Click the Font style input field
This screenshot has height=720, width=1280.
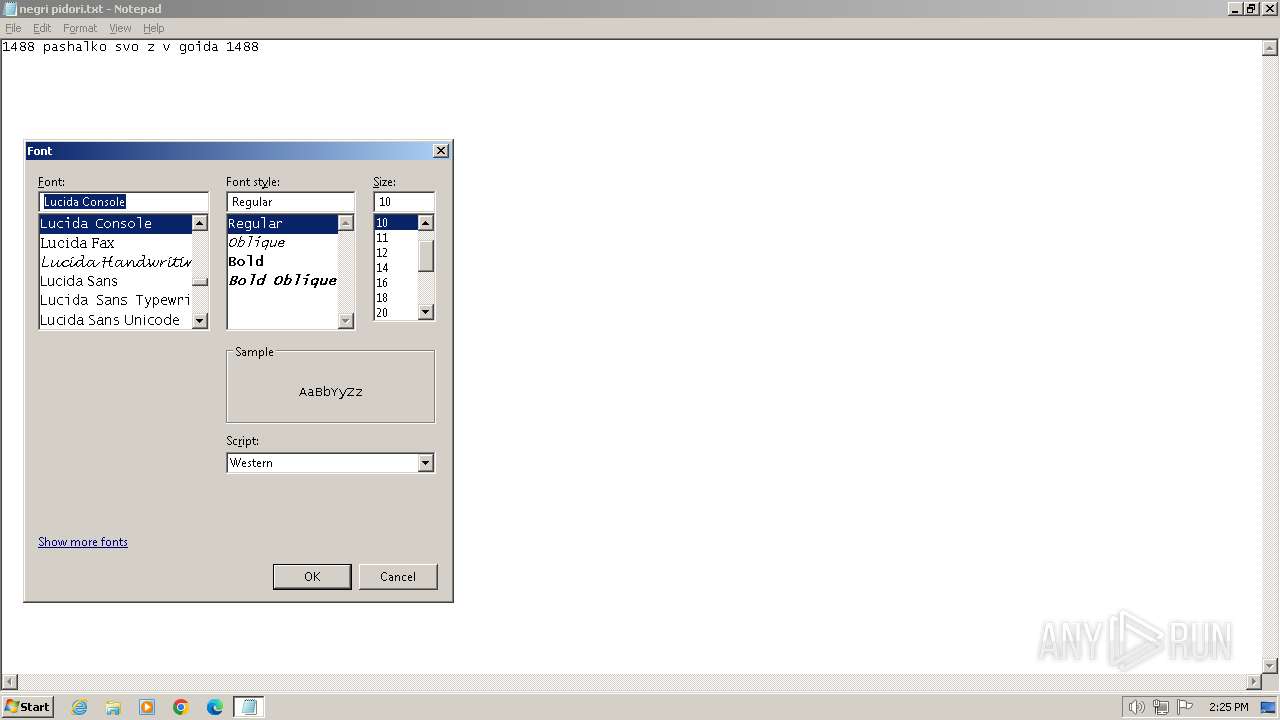(290, 202)
